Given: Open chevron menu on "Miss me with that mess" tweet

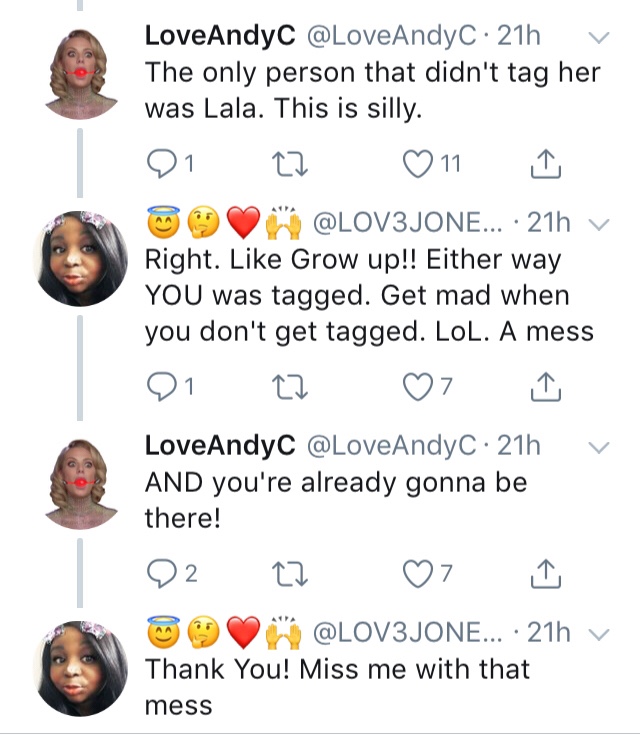Looking at the screenshot, I should (600, 633).
